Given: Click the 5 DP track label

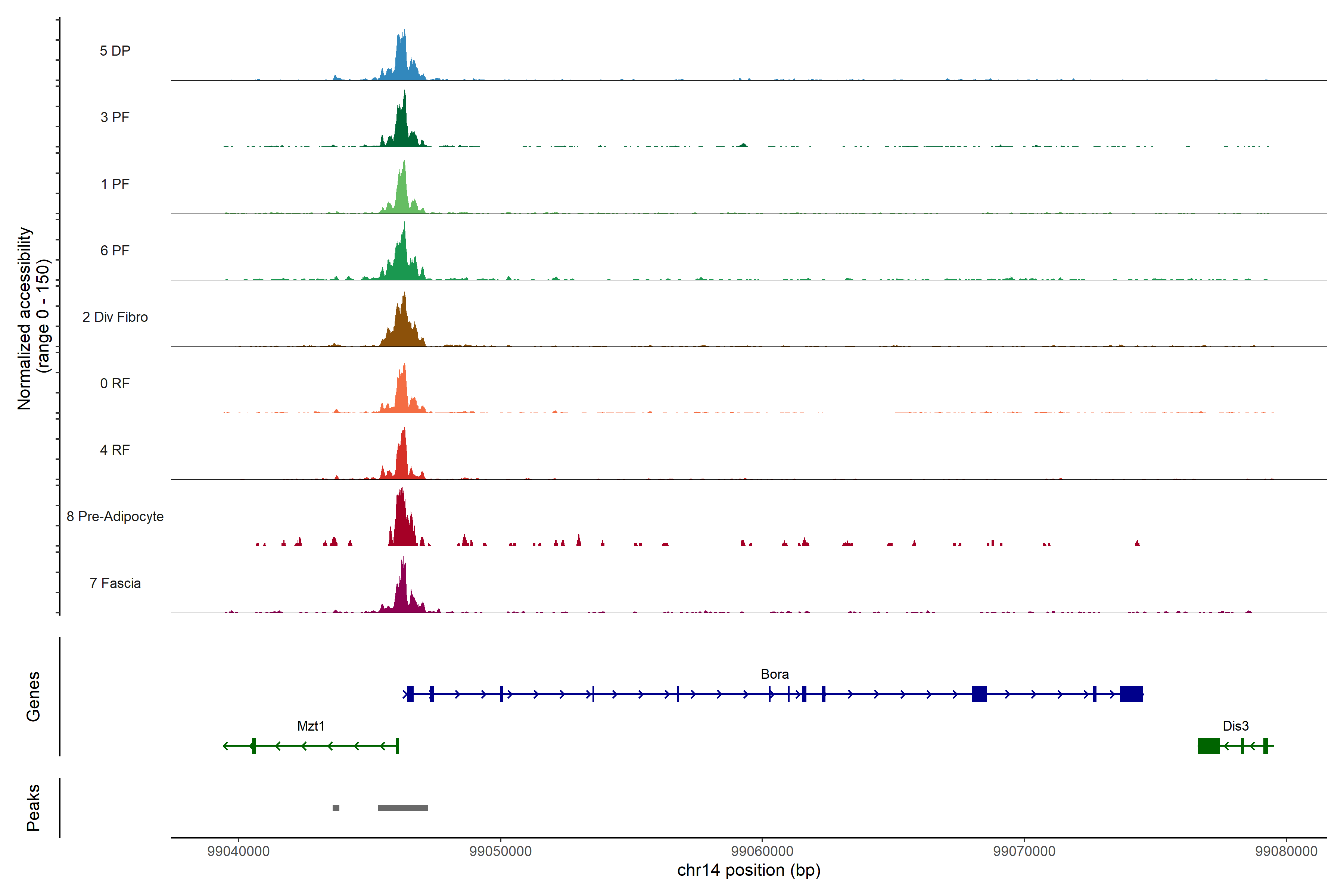Looking at the screenshot, I should point(115,51).
